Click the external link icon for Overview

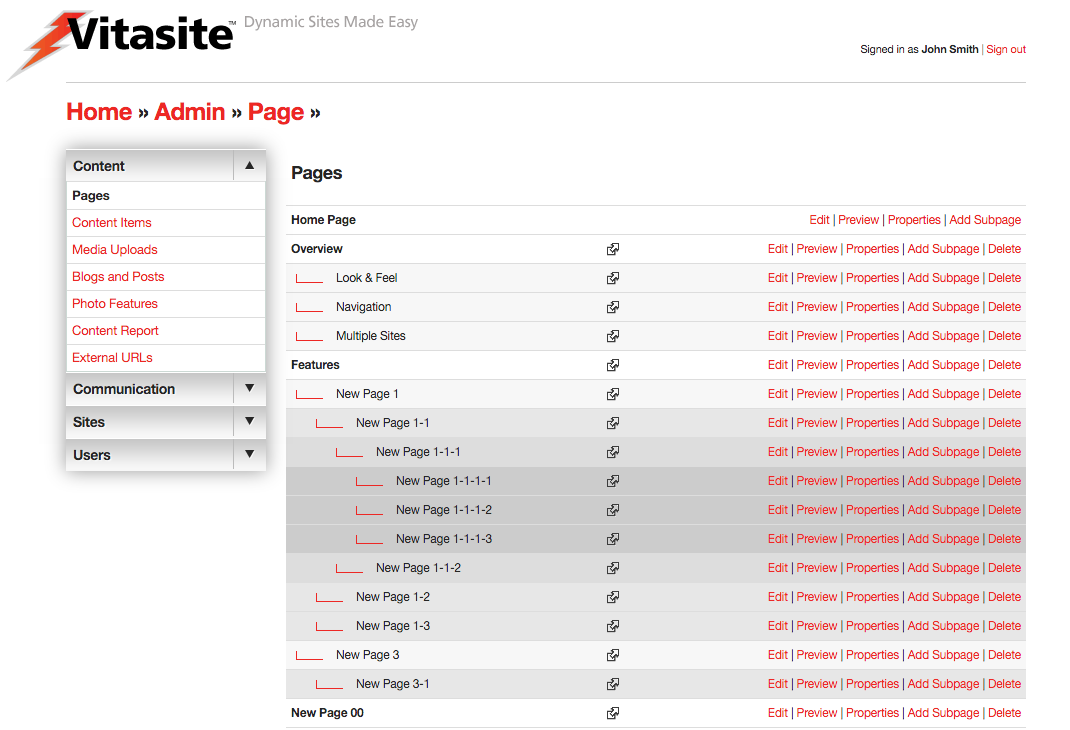613,249
